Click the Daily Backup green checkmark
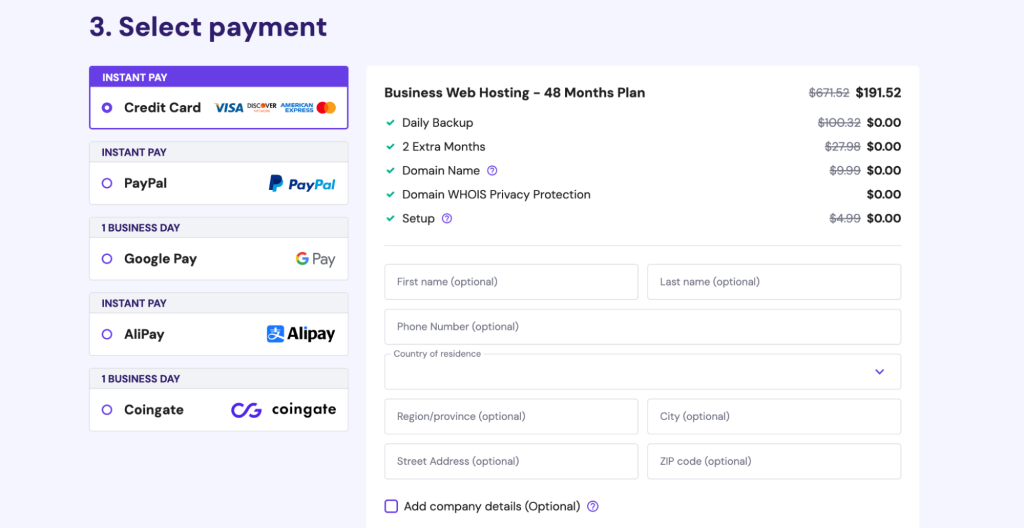The width and height of the screenshot is (1024, 528). click(391, 123)
